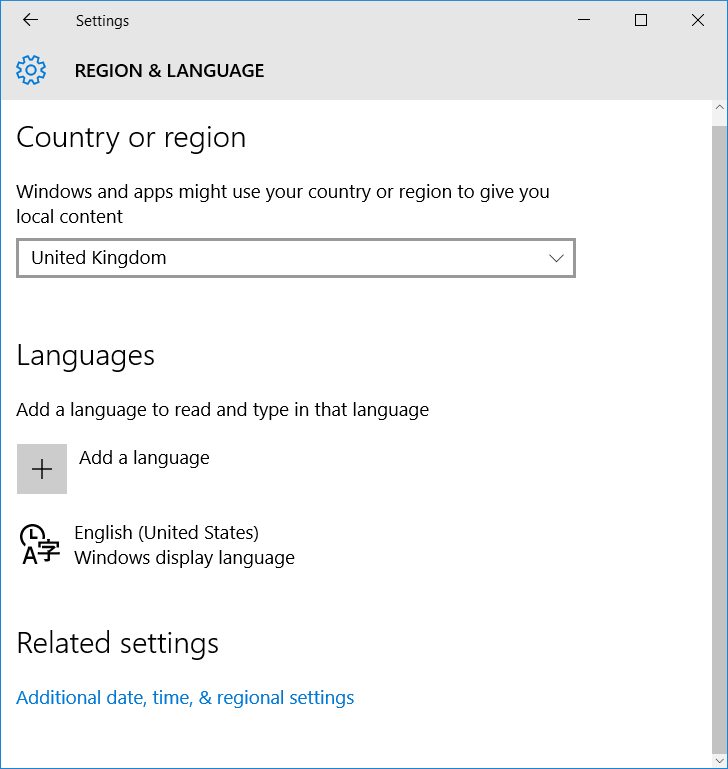Click the plus icon to add language
Screen dimensions: 728x769
click(42, 469)
